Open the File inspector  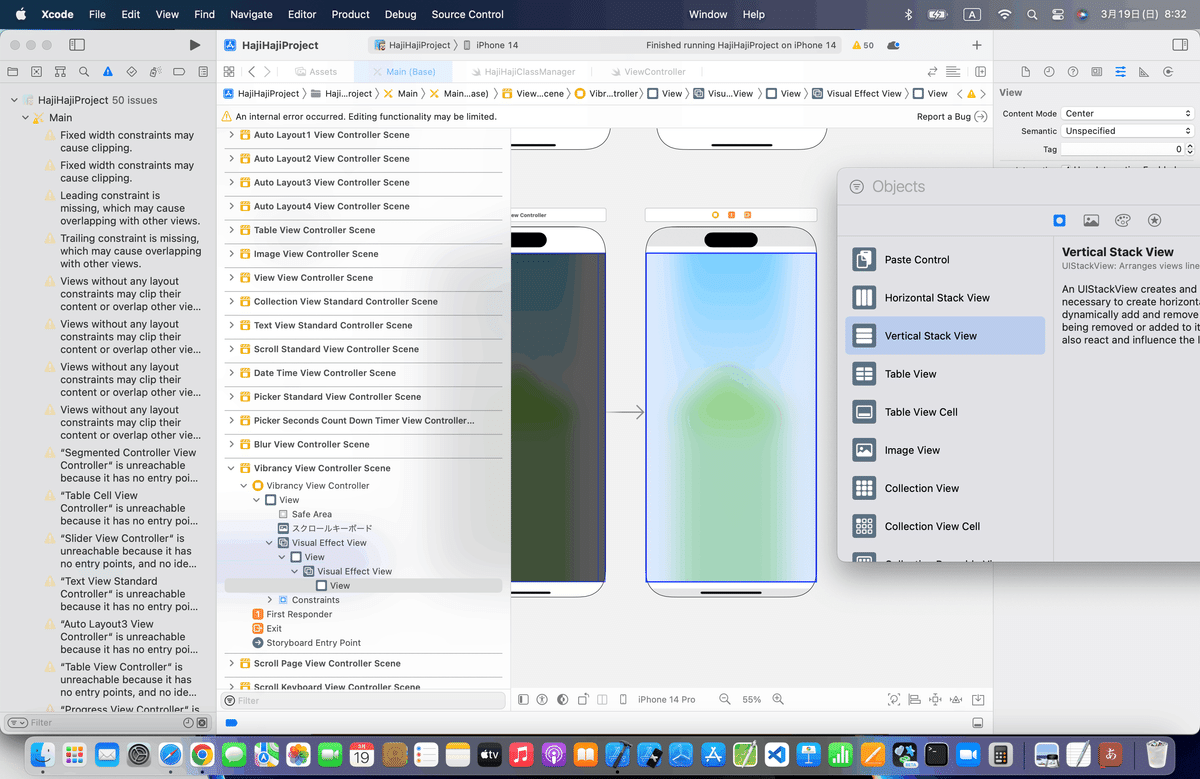tap(1025, 72)
